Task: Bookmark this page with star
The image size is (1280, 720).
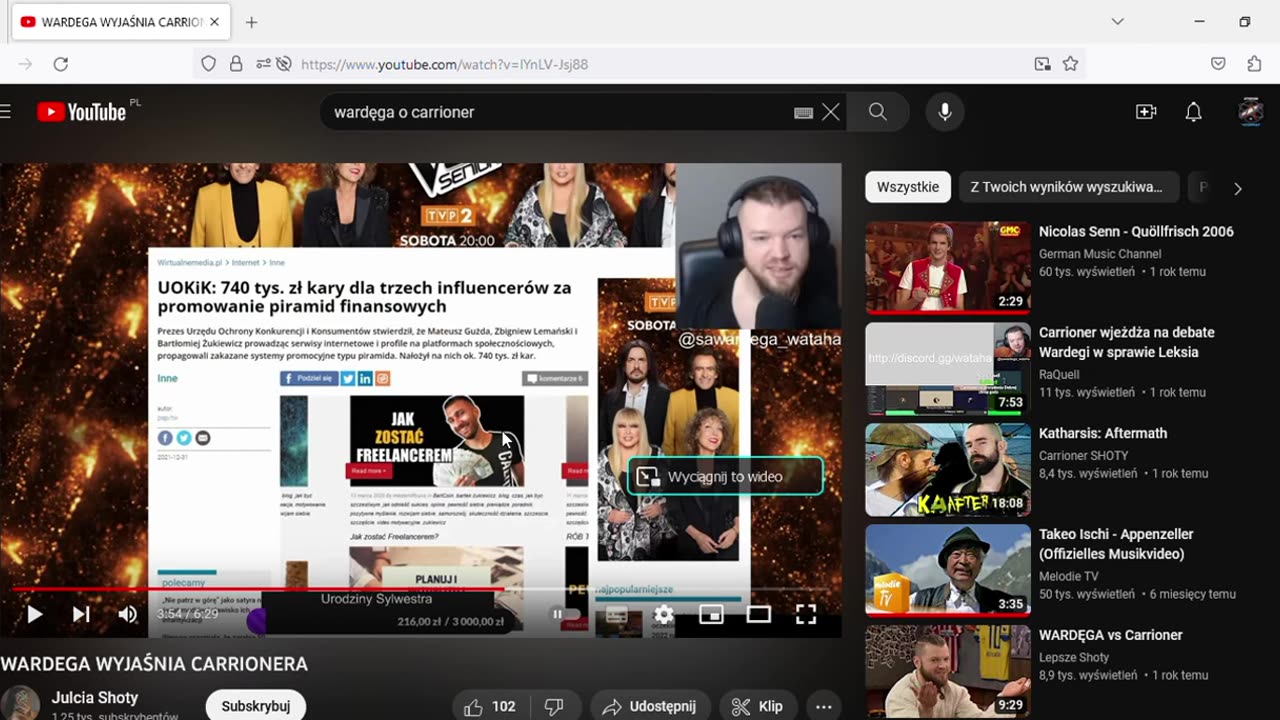Action: coord(1070,64)
